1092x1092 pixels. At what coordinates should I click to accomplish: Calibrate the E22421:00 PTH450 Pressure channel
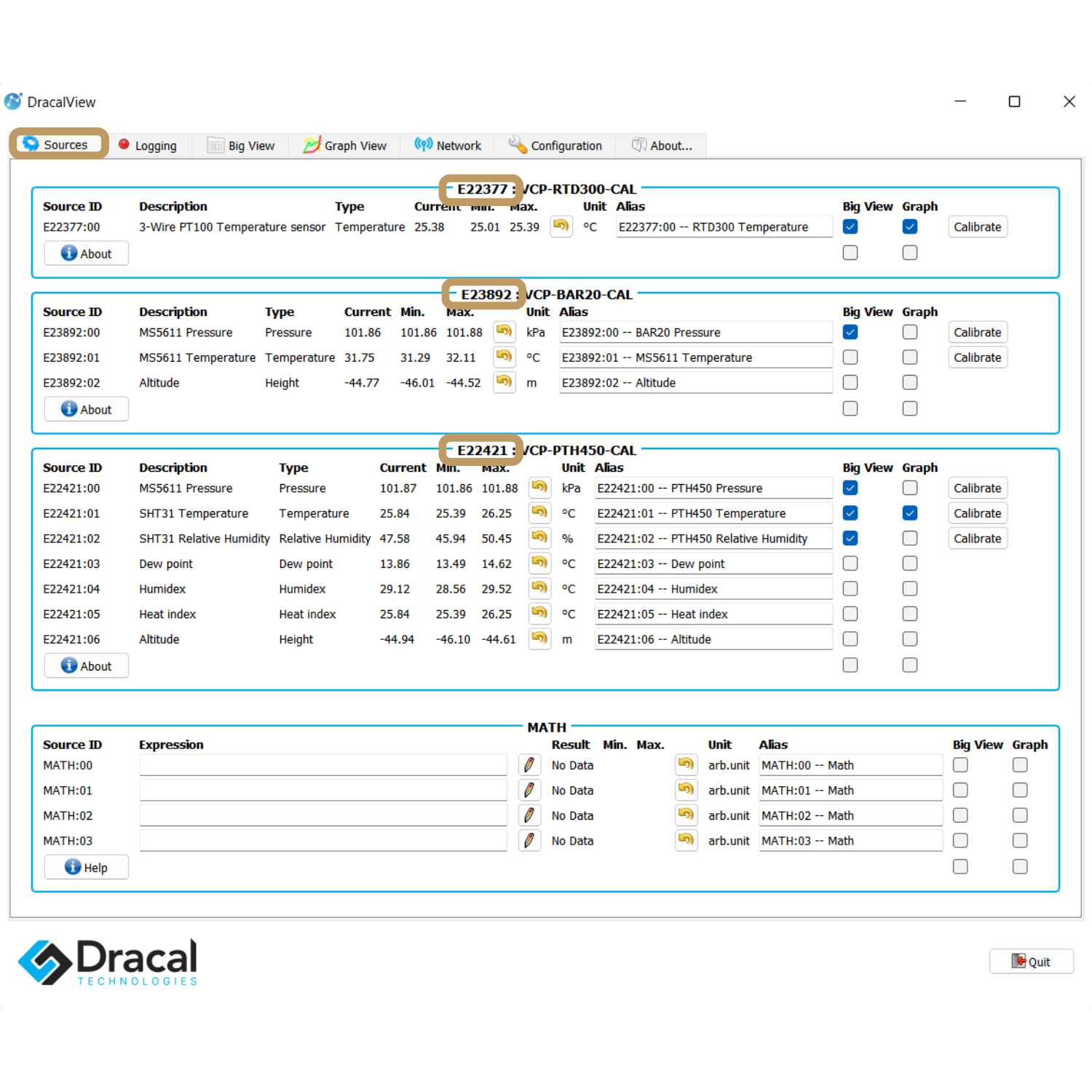tap(978, 488)
